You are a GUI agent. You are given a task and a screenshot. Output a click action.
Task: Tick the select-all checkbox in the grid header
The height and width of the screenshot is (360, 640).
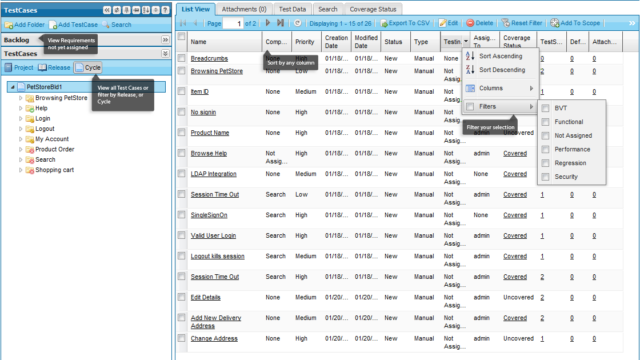click(x=182, y=37)
